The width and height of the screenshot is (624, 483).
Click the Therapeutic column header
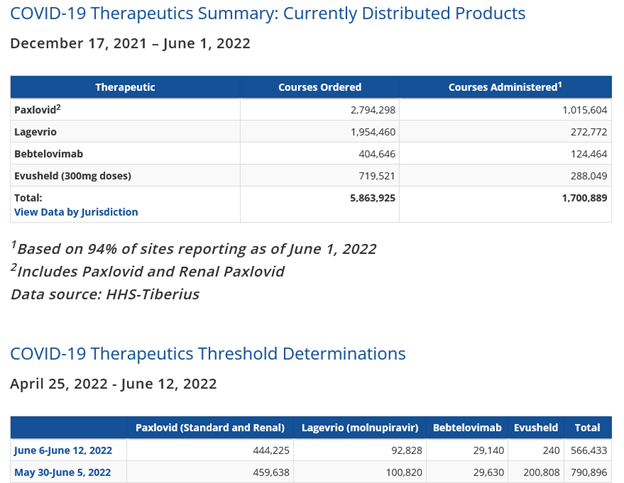pos(125,87)
